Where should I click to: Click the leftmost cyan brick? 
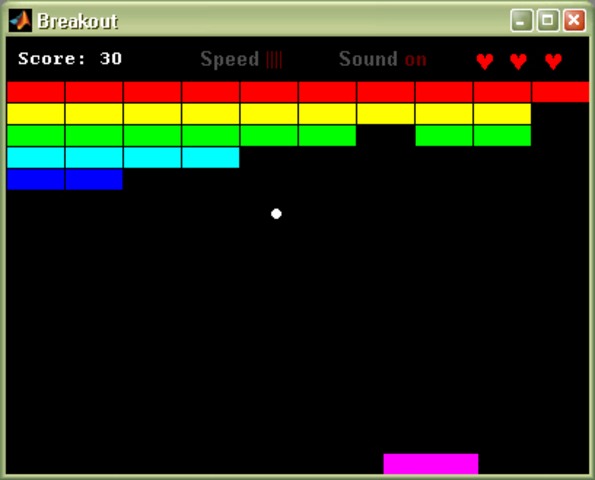[36, 157]
